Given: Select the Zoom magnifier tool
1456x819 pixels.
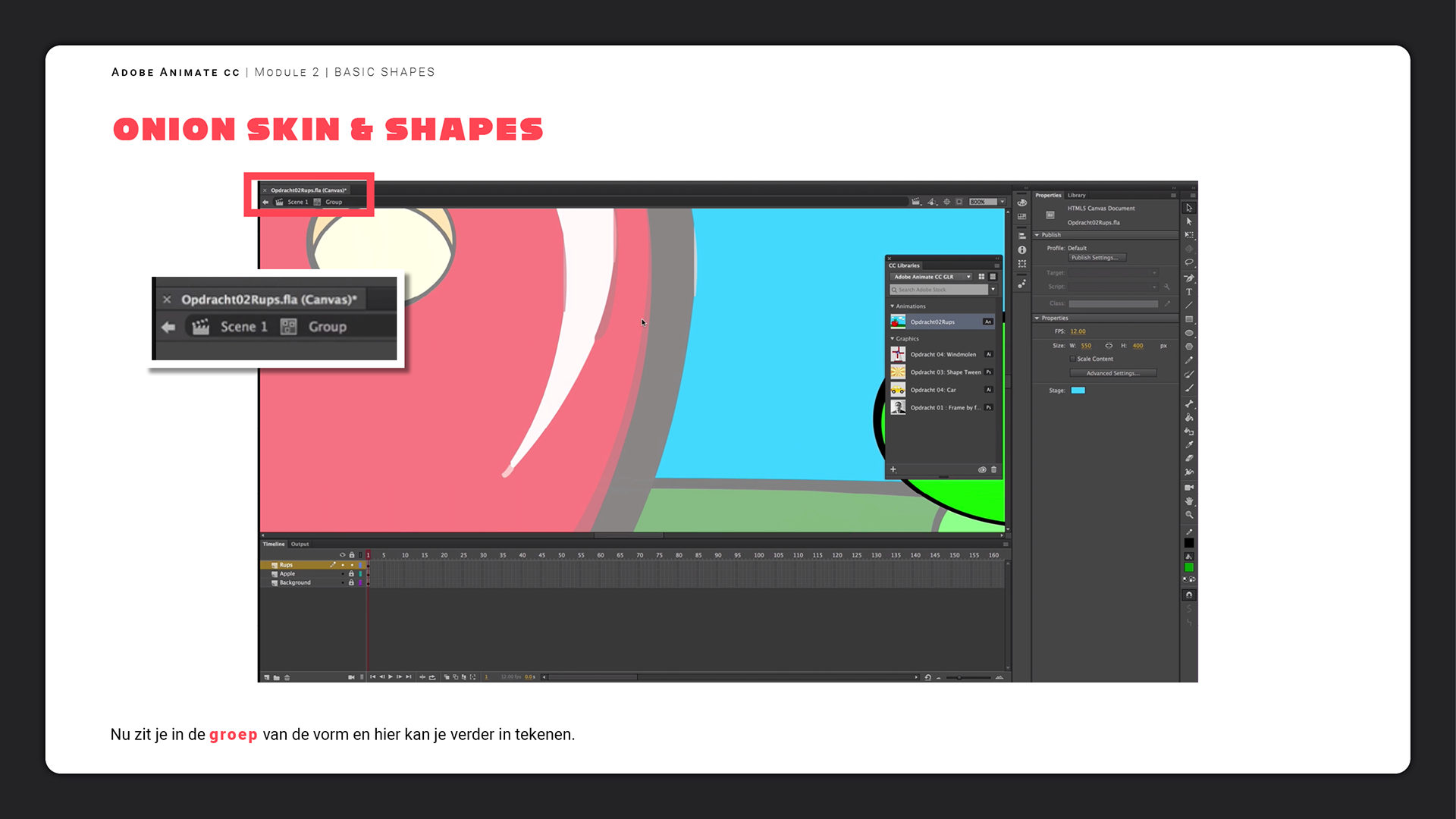Looking at the screenshot, I should (x=1189, y=515).
